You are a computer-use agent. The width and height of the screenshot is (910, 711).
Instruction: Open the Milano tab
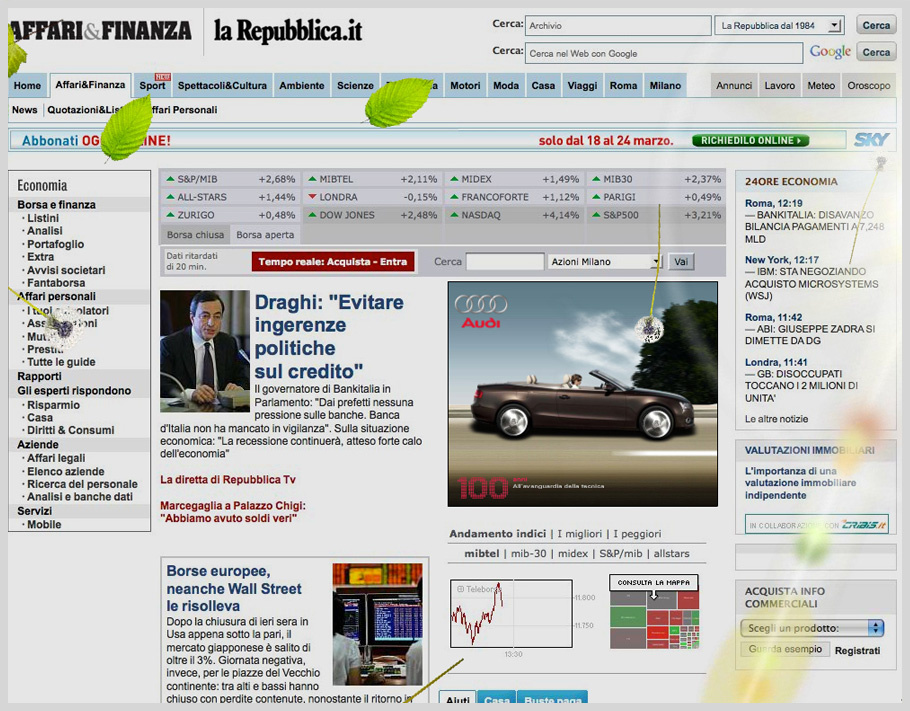(x=665, y=85)
